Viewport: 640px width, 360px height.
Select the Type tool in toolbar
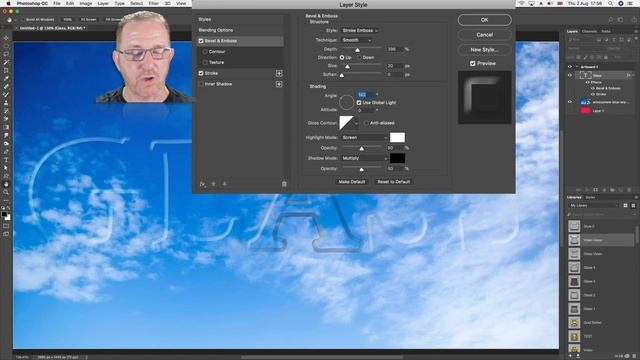[x=6, y=160]
